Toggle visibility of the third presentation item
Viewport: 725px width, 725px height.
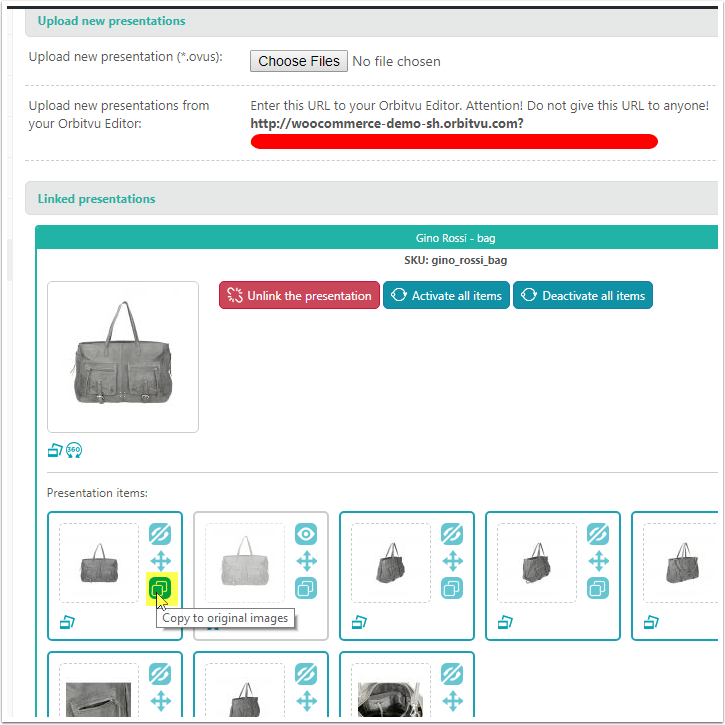(x=452, y=534)
